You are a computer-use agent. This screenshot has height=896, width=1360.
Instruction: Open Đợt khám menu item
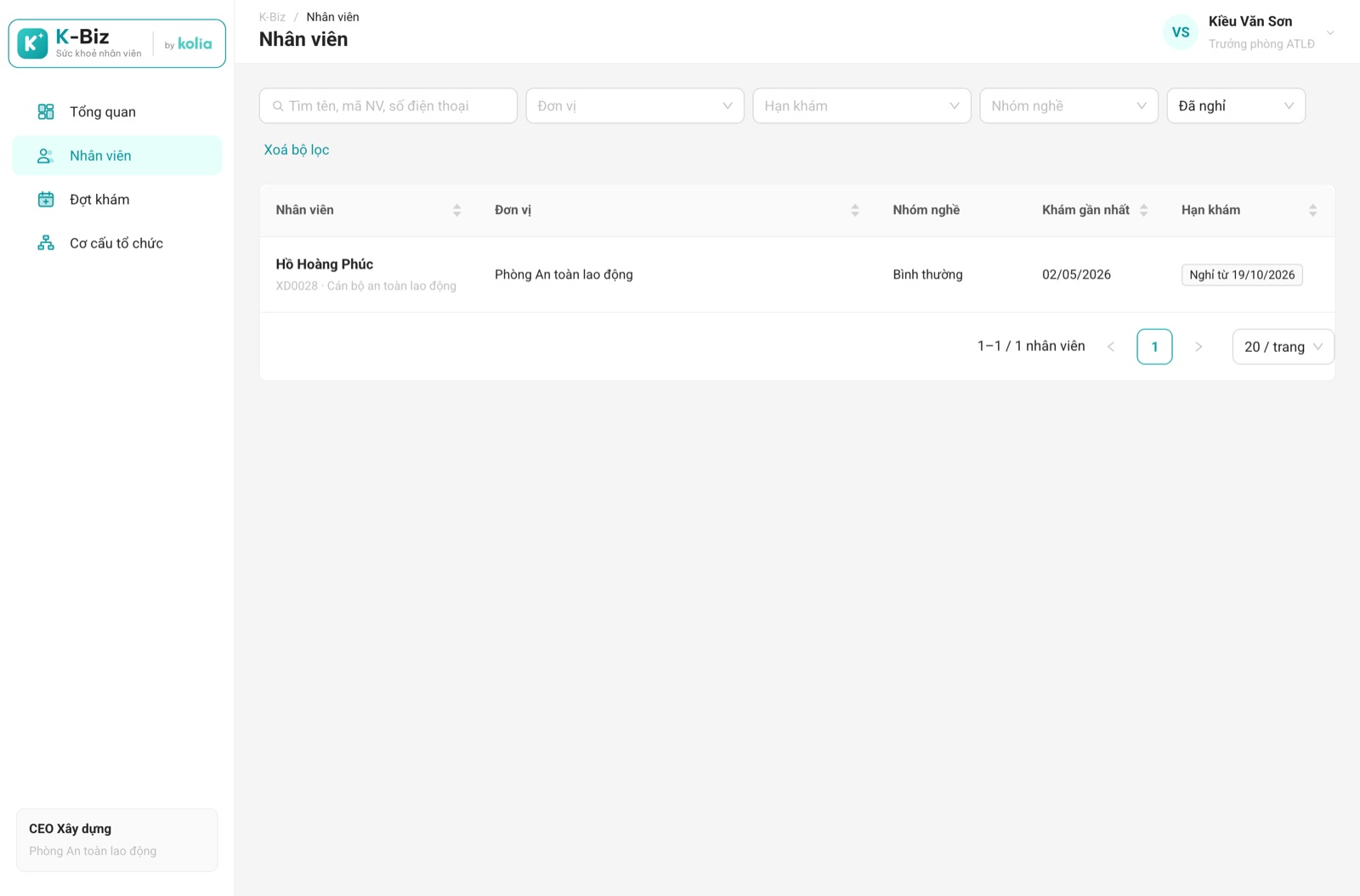[117, 199]
